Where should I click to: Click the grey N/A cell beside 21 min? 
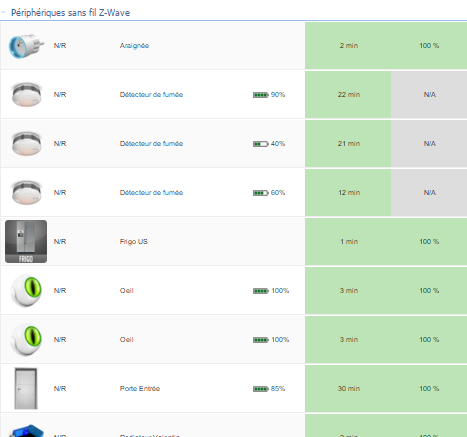pos(429,144)
